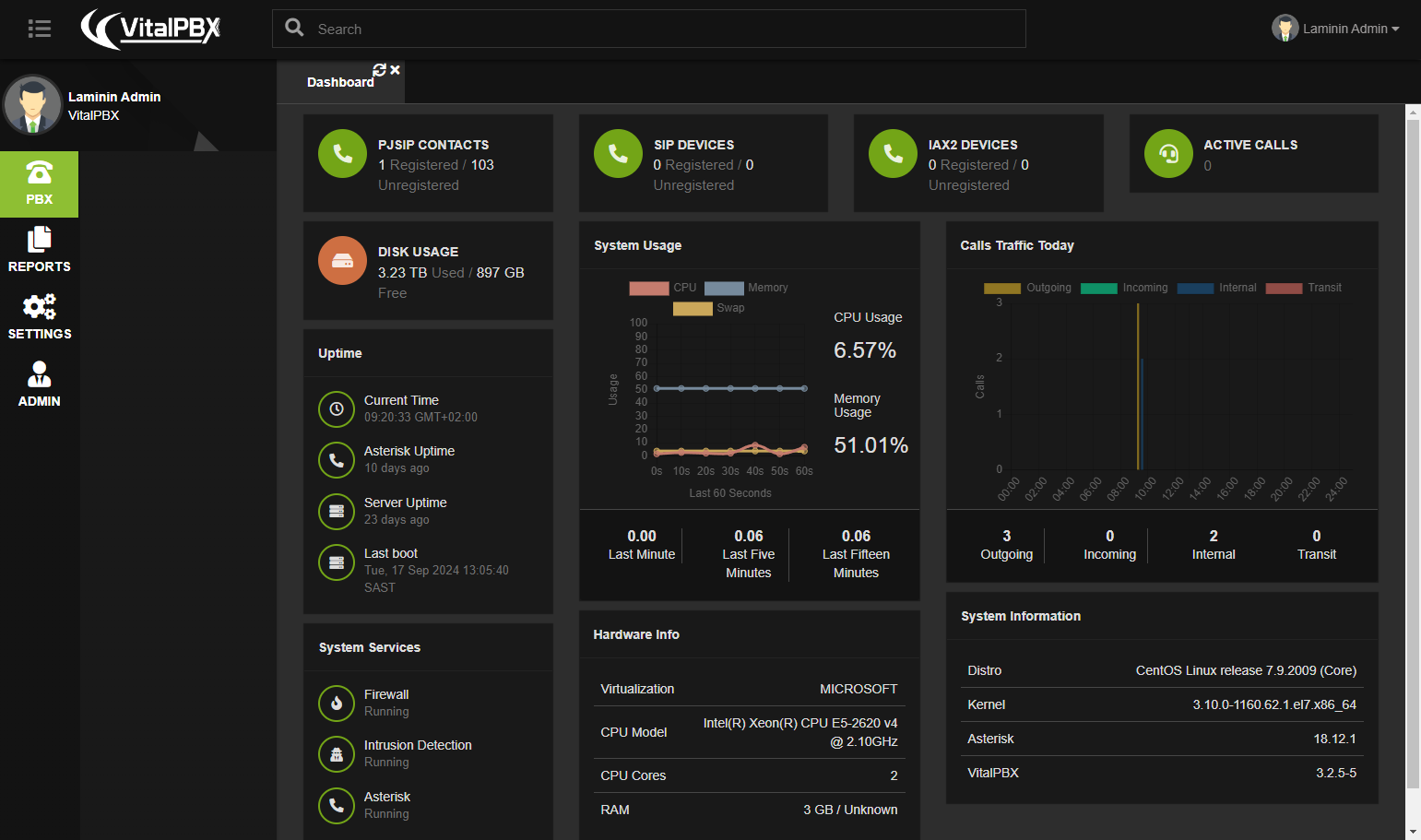Click the Last boot server icon
Viewport: 1421px width, 840px height.
[337, 562]
